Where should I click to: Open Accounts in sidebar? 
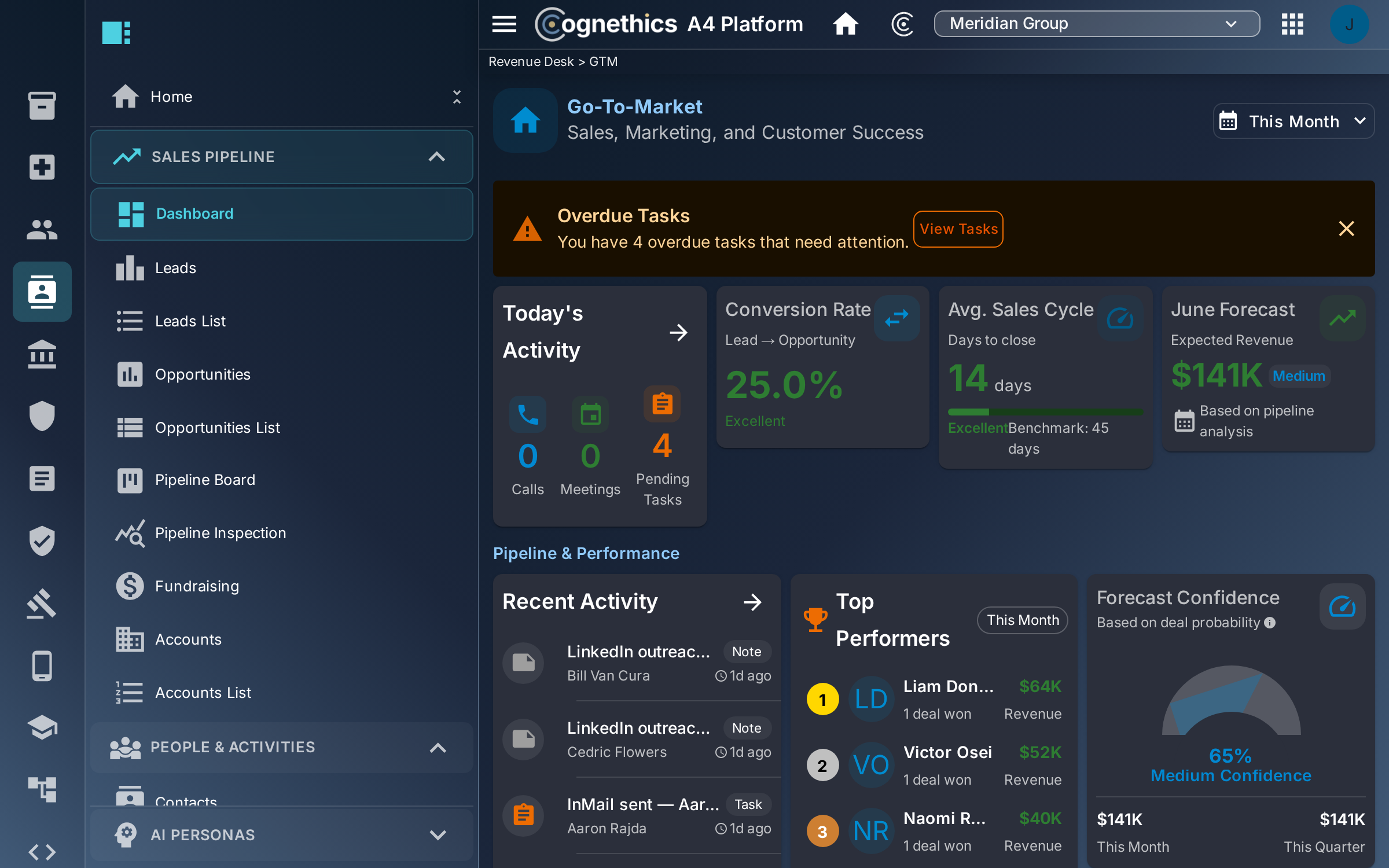282,639
